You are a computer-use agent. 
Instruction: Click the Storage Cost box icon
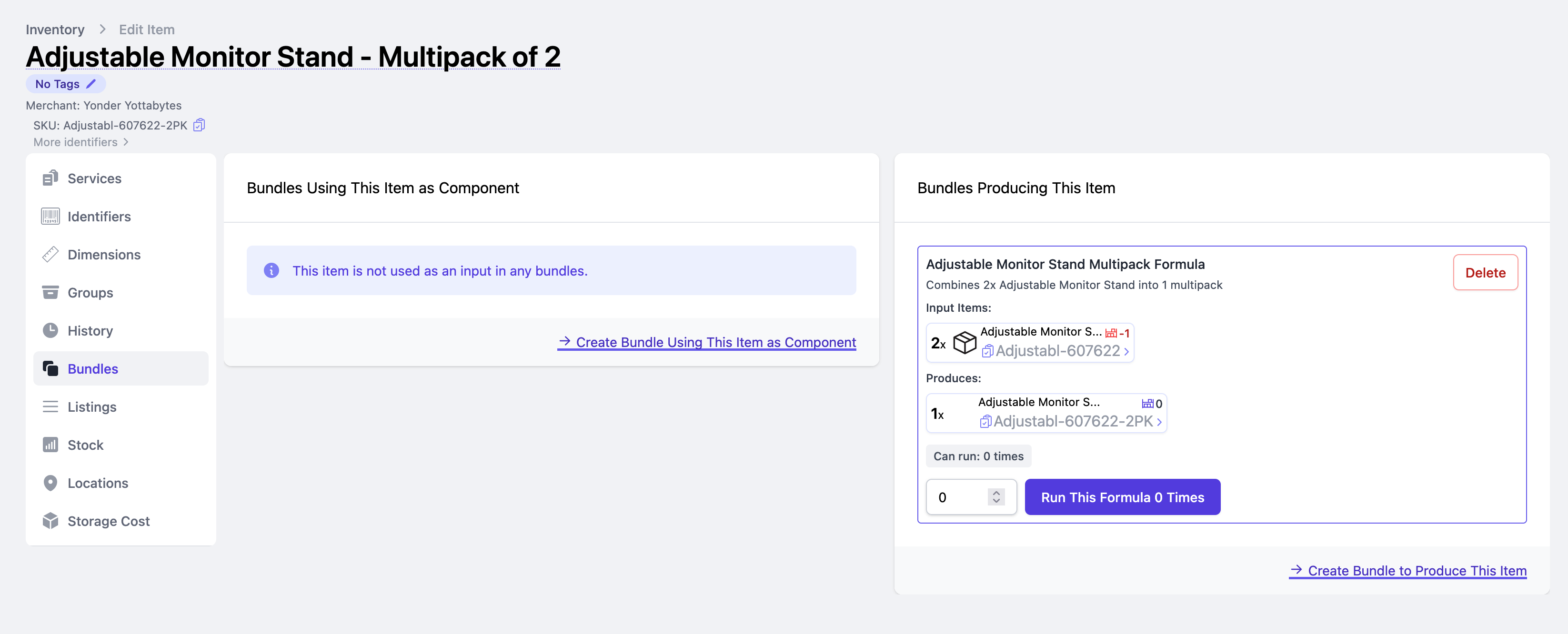coord(50,521)
